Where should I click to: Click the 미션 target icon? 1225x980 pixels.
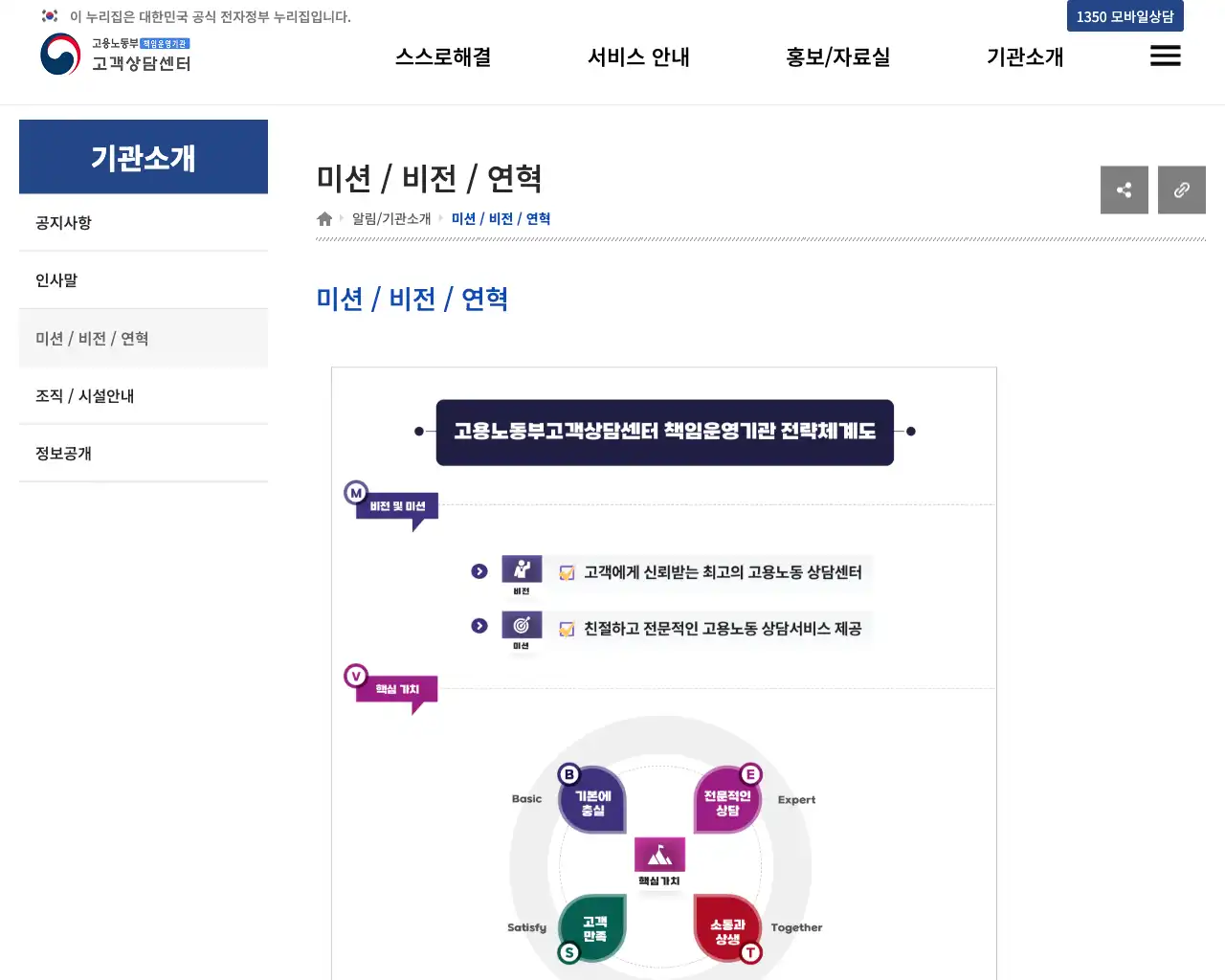coord(522,625)
